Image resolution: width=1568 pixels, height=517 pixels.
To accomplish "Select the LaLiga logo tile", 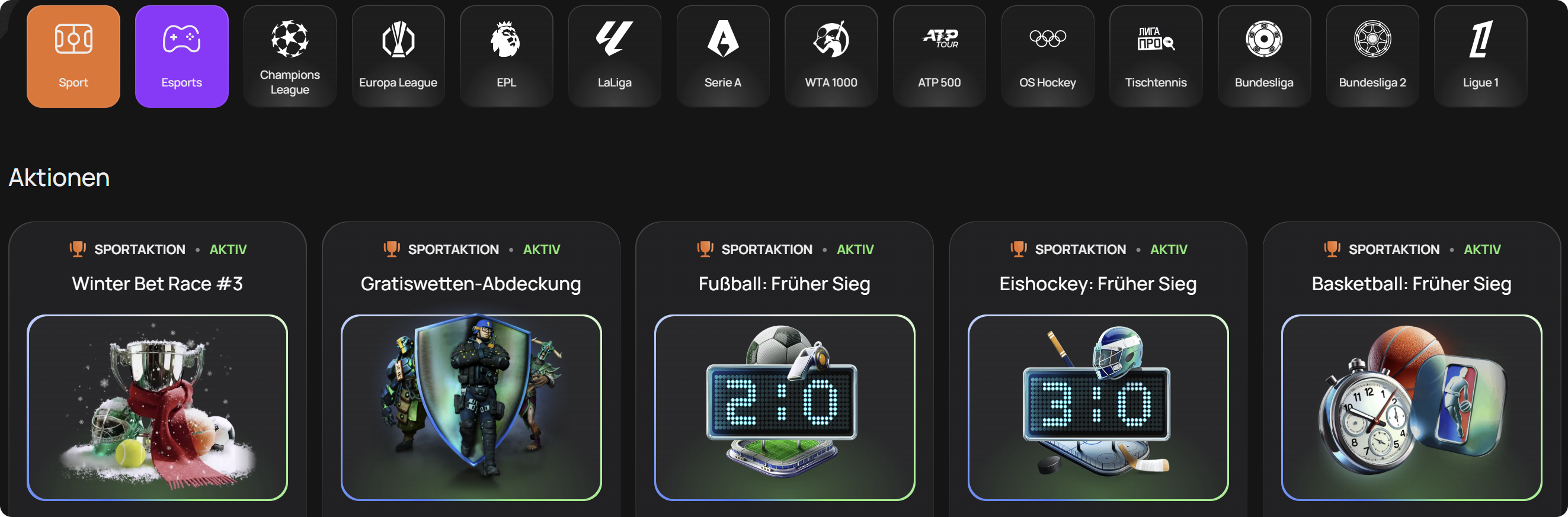I will [x=615, y=57].
